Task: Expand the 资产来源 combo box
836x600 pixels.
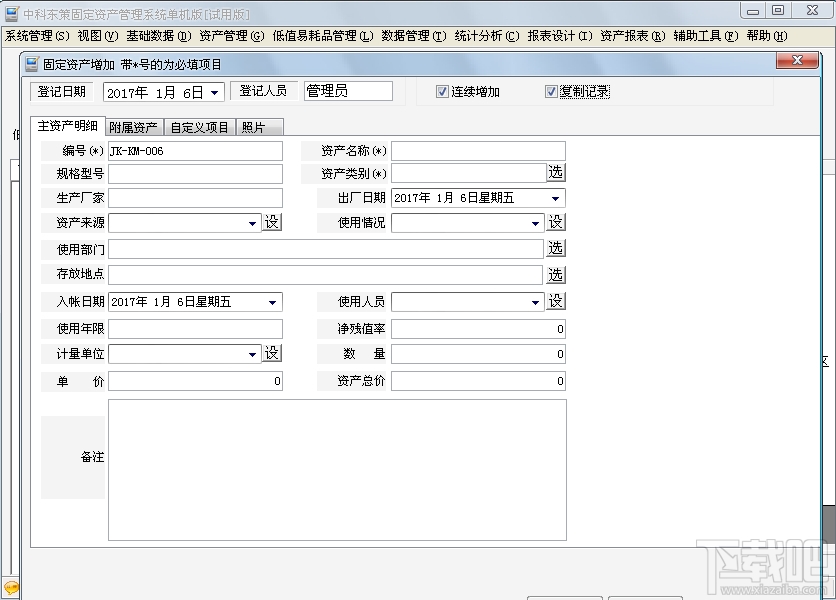Action: 253,222
